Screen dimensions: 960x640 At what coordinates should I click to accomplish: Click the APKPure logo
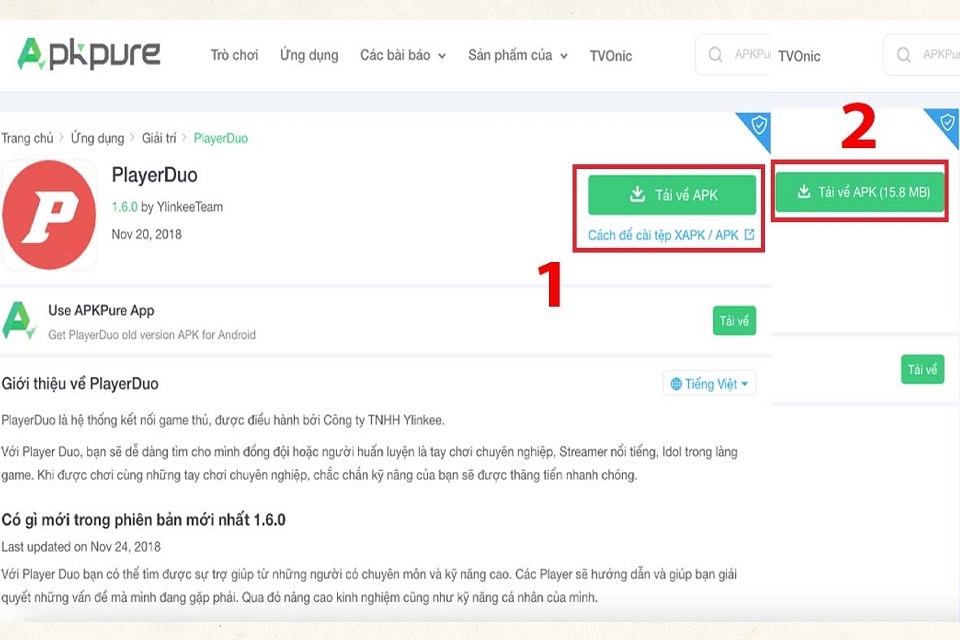point(89,54)
